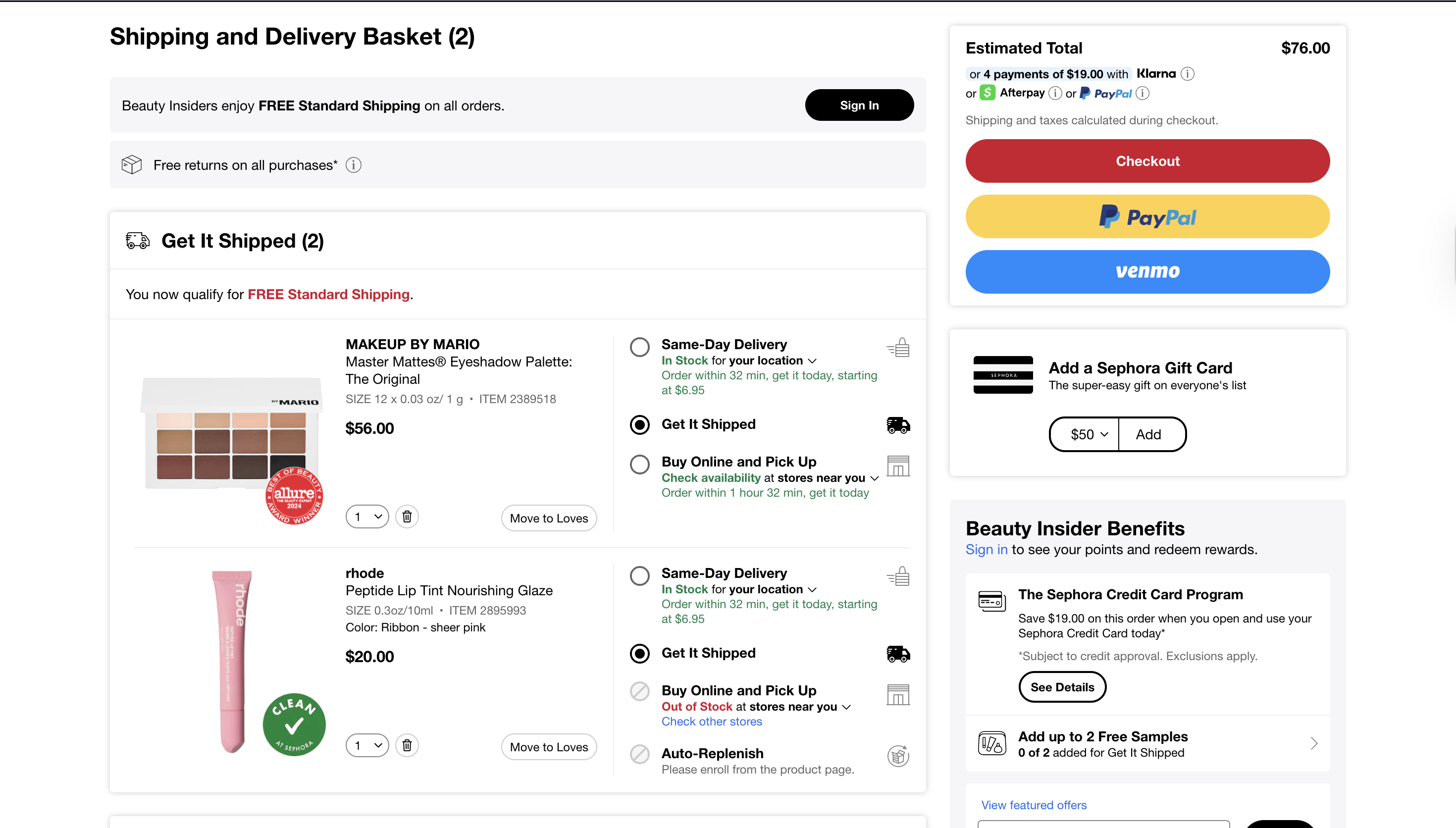Click the free returns info icon
Image resolution: width=1456 pixels, height=828 pixels.
(x=353, y=165)
